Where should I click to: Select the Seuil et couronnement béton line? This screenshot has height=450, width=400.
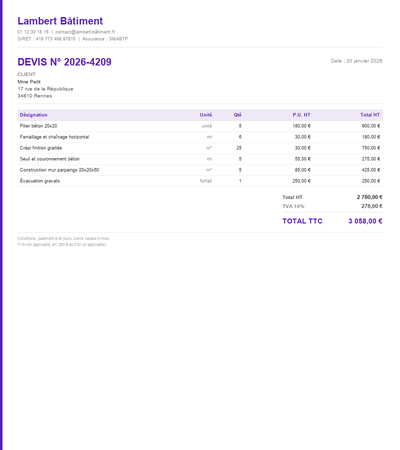200,159
